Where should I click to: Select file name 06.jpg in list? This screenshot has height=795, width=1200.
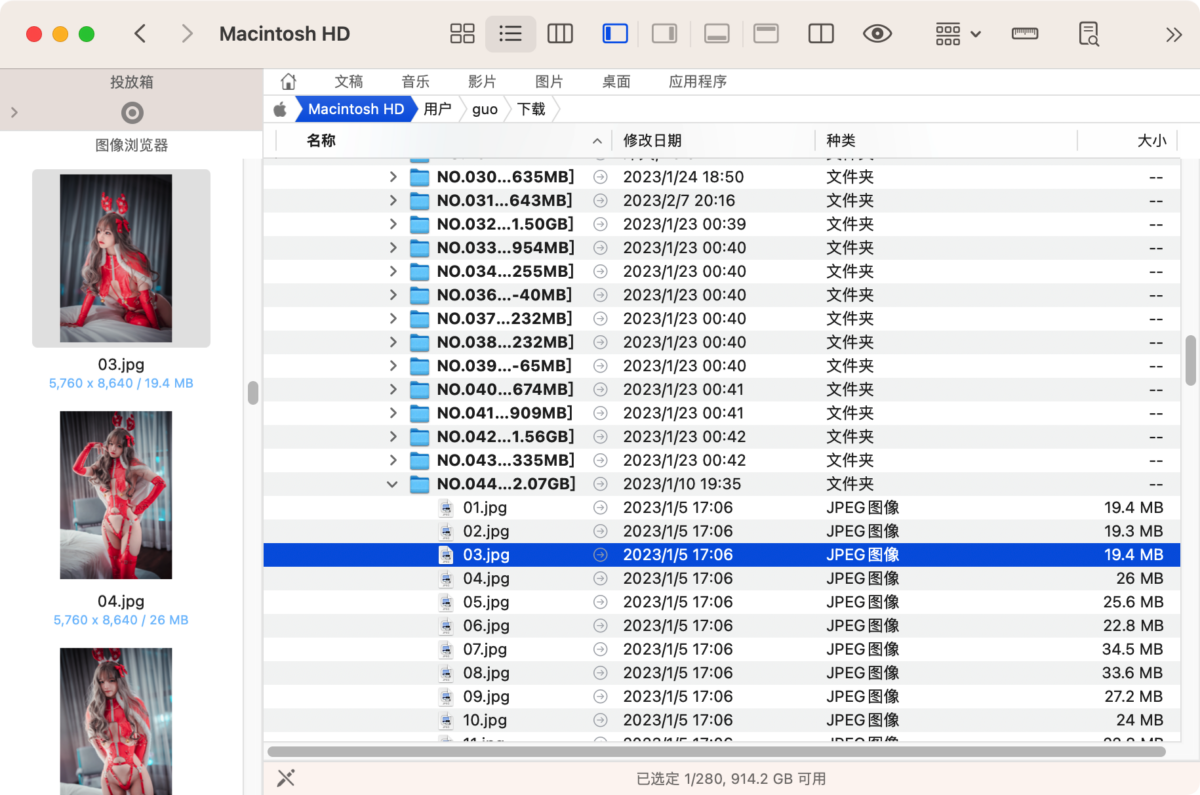pyautogui.click(x=486, y=626)
